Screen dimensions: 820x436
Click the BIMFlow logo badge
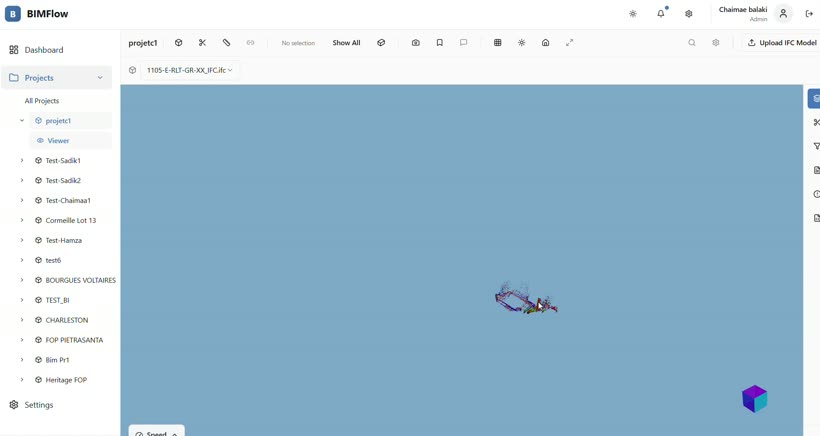13,14
